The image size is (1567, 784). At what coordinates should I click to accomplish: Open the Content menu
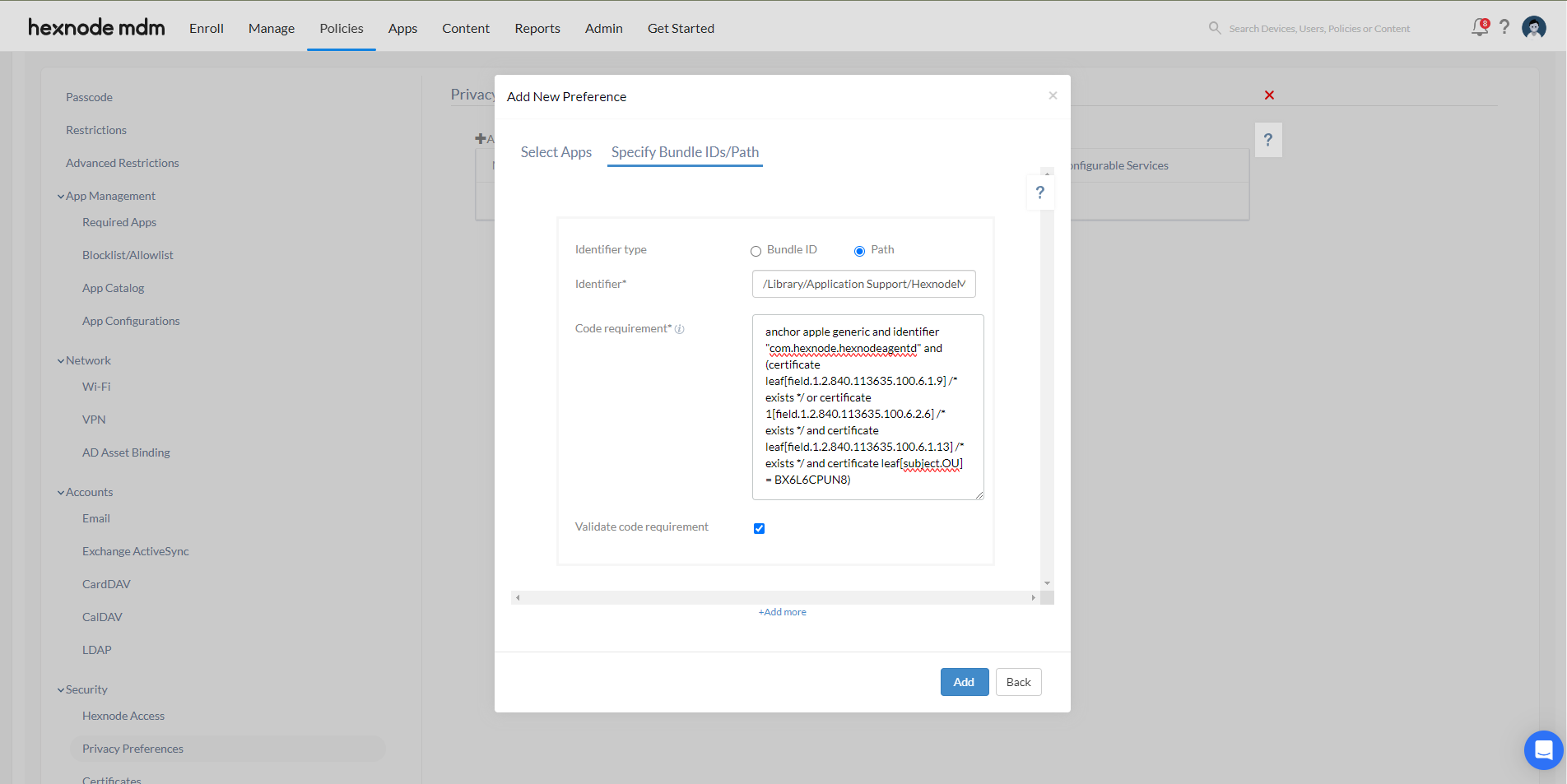pyautogui.click(x=466, y=28)
